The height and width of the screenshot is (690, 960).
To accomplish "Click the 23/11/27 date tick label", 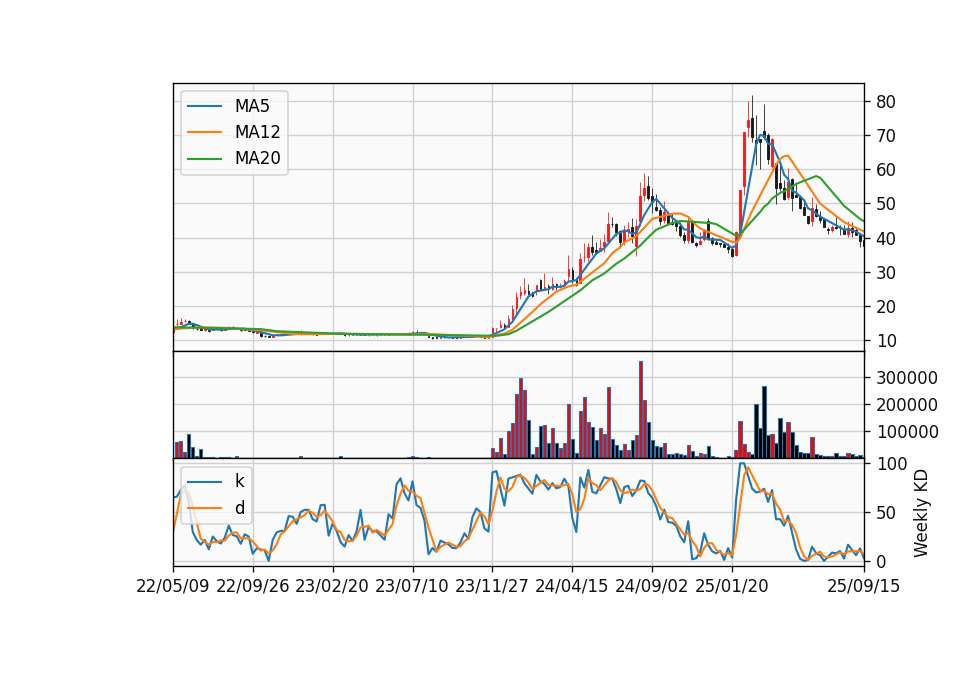I will point(492,586).
